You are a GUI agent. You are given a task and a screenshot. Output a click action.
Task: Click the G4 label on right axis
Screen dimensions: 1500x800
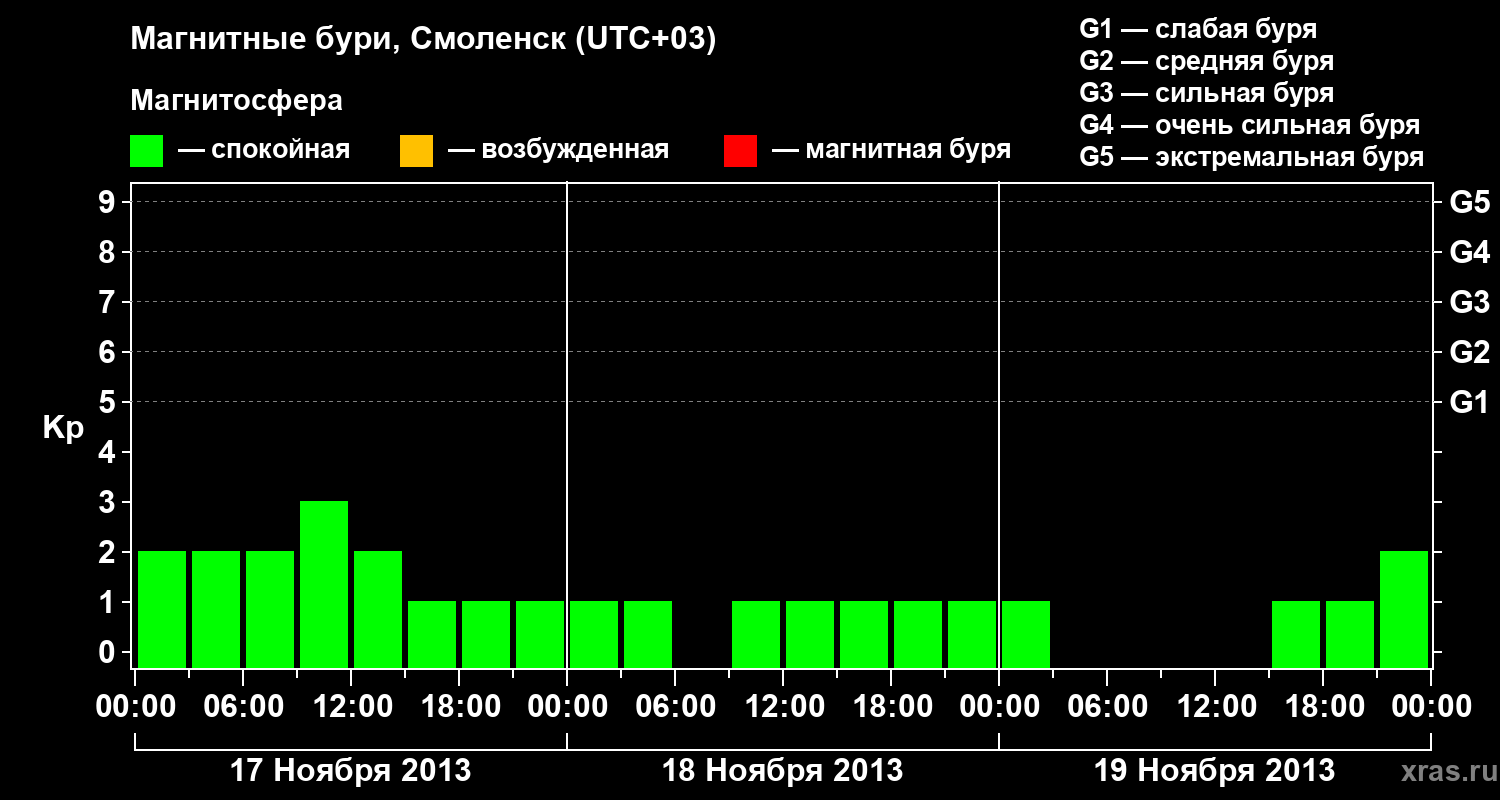coord(1469,252)
